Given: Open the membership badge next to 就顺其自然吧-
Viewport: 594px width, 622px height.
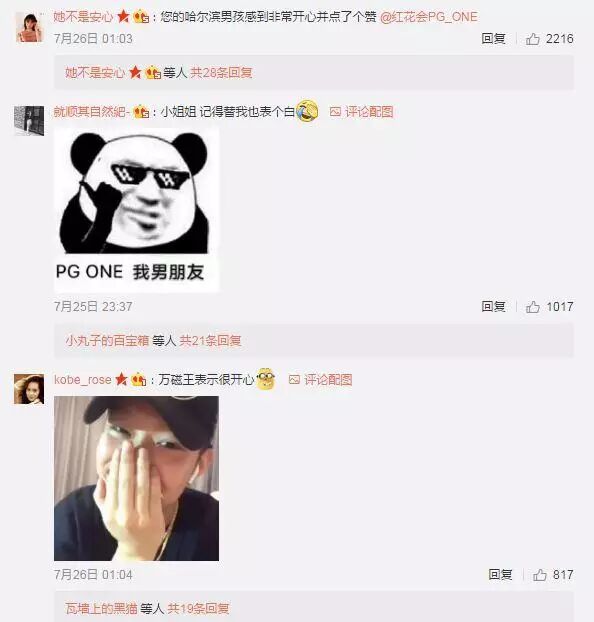Looking at the screenshot, I should pos(141,112).
